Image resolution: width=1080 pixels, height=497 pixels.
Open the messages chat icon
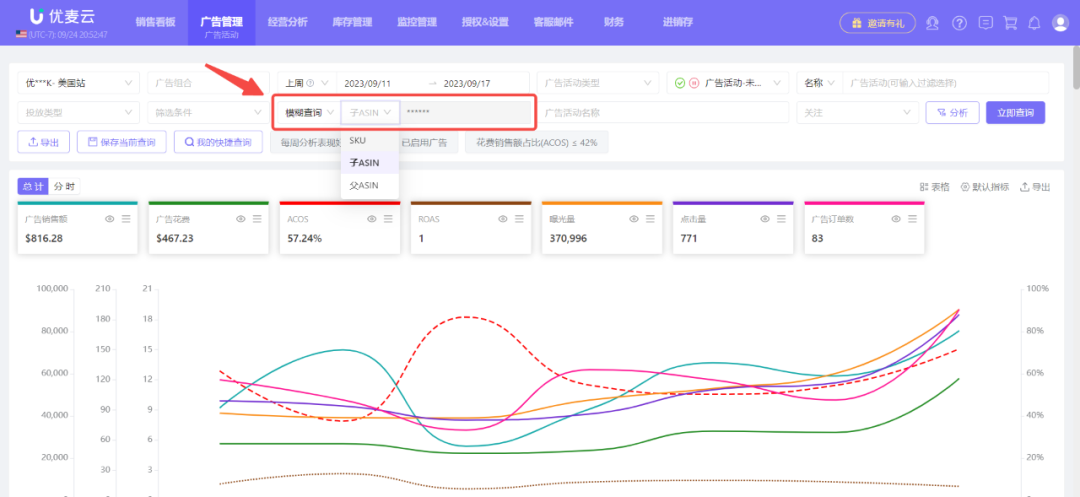[986, 23]
